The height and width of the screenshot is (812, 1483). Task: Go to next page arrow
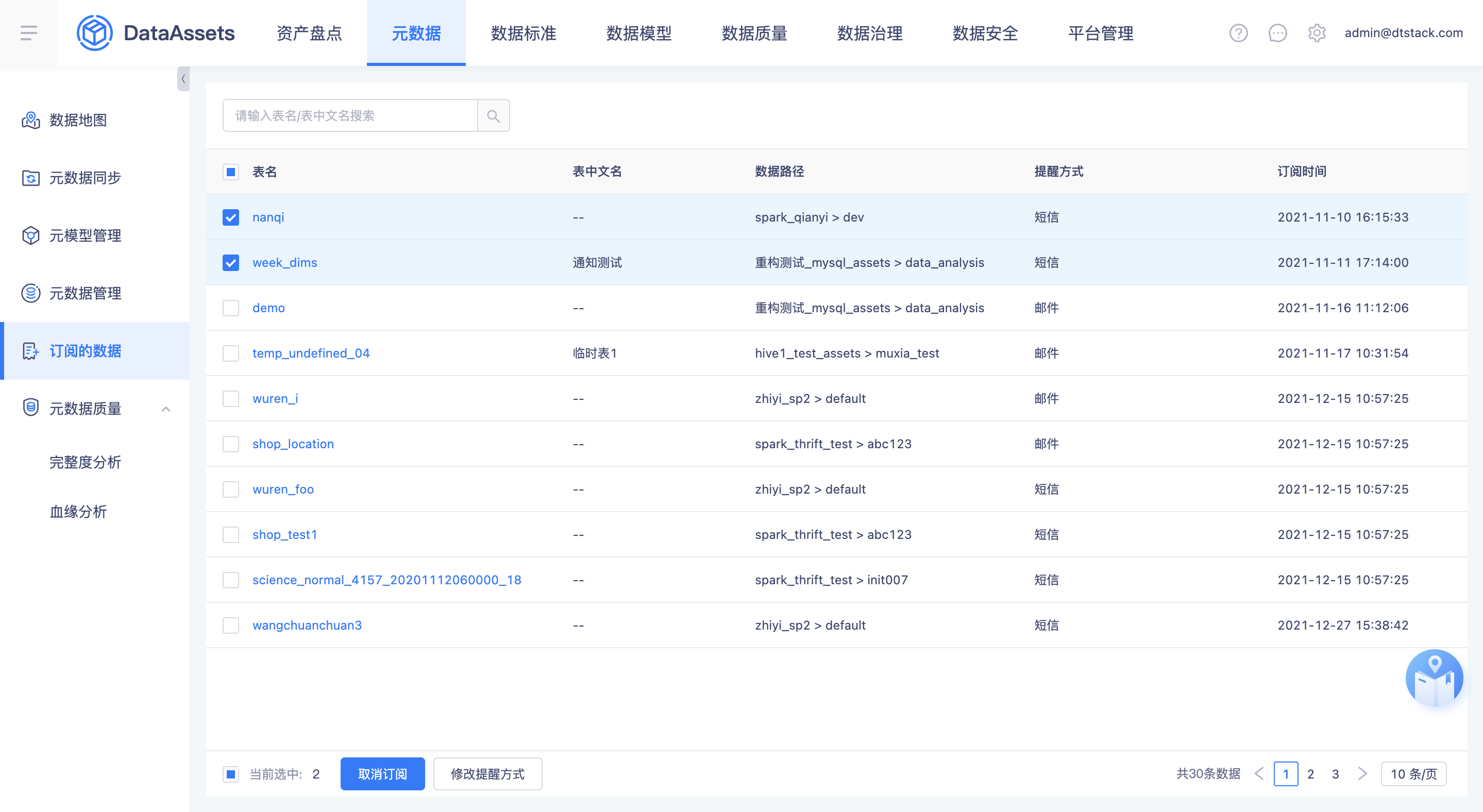(1362, 773)
